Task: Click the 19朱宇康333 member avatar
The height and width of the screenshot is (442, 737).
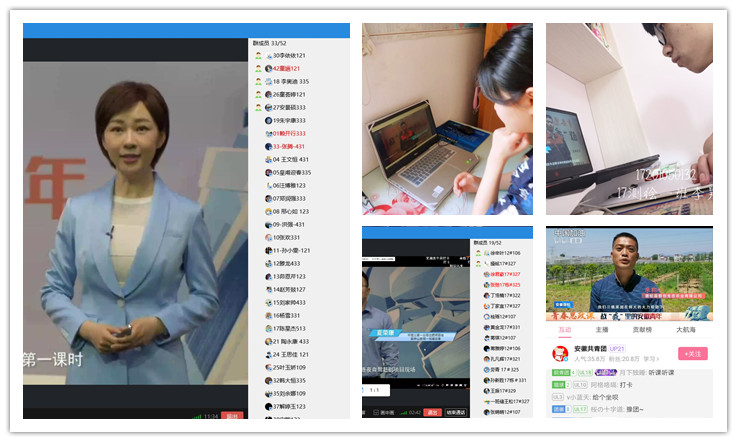Action: pyautogui.click(x=269, y=120)
